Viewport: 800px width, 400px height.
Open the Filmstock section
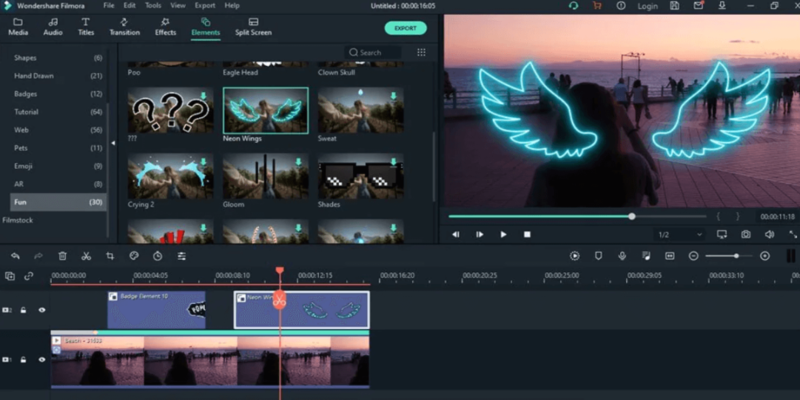coord(17,220)
